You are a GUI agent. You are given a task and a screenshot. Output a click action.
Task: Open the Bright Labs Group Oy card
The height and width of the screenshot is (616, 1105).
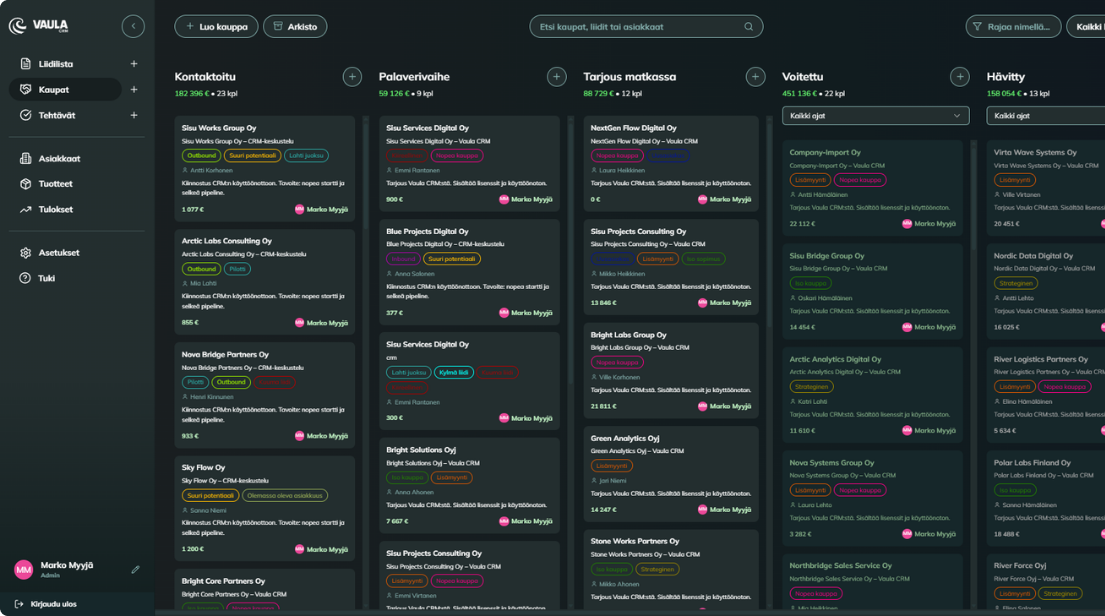[671, 371]
